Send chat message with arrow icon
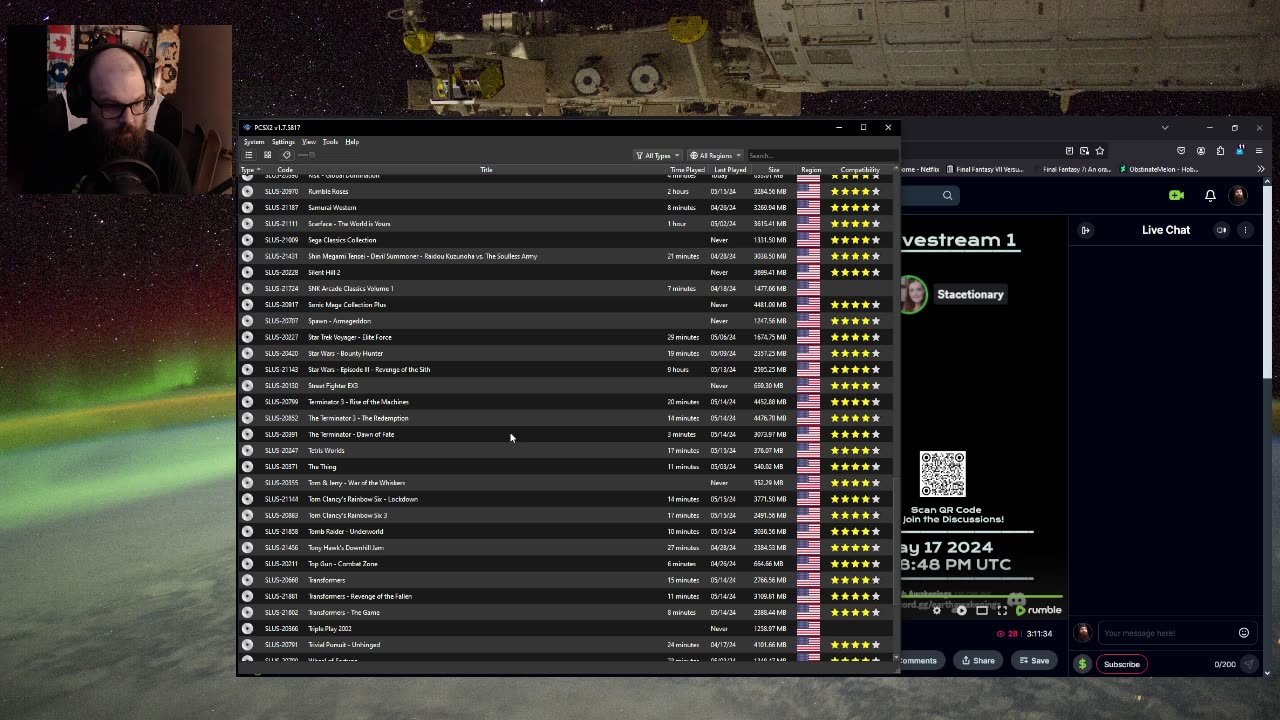Viewport: 1280px width, 720px height. pyautogui.click(x=1251, y=664)
